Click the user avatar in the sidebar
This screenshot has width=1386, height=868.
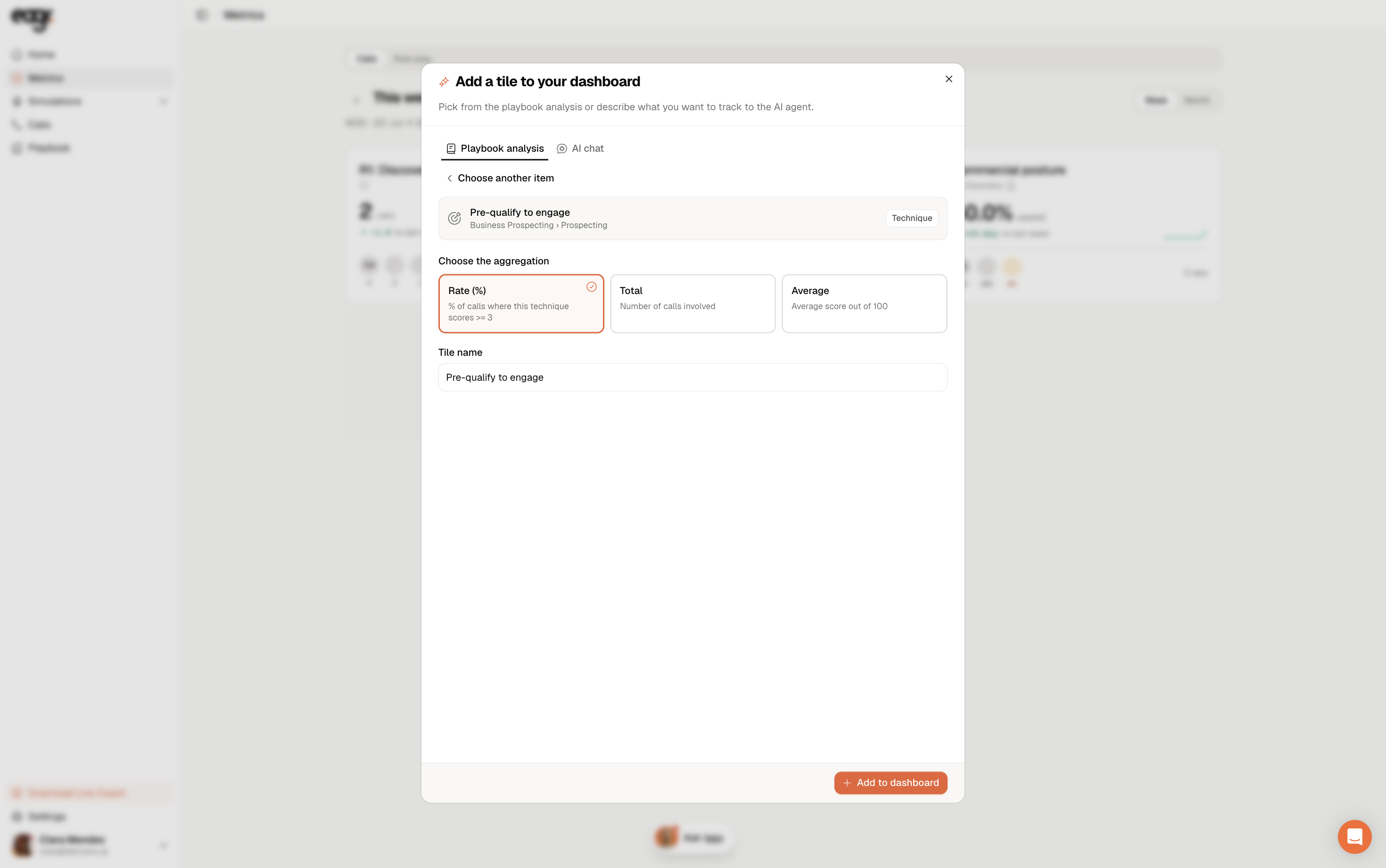pos(23,845)
